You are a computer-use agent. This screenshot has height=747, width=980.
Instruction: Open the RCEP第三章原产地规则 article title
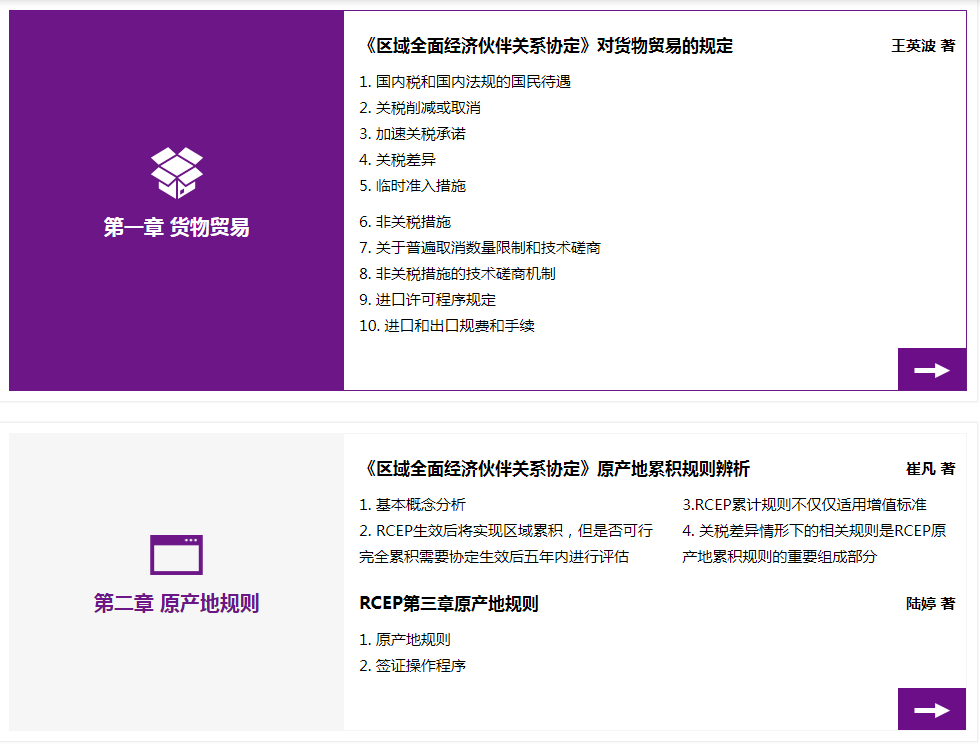tap(449, 604)
